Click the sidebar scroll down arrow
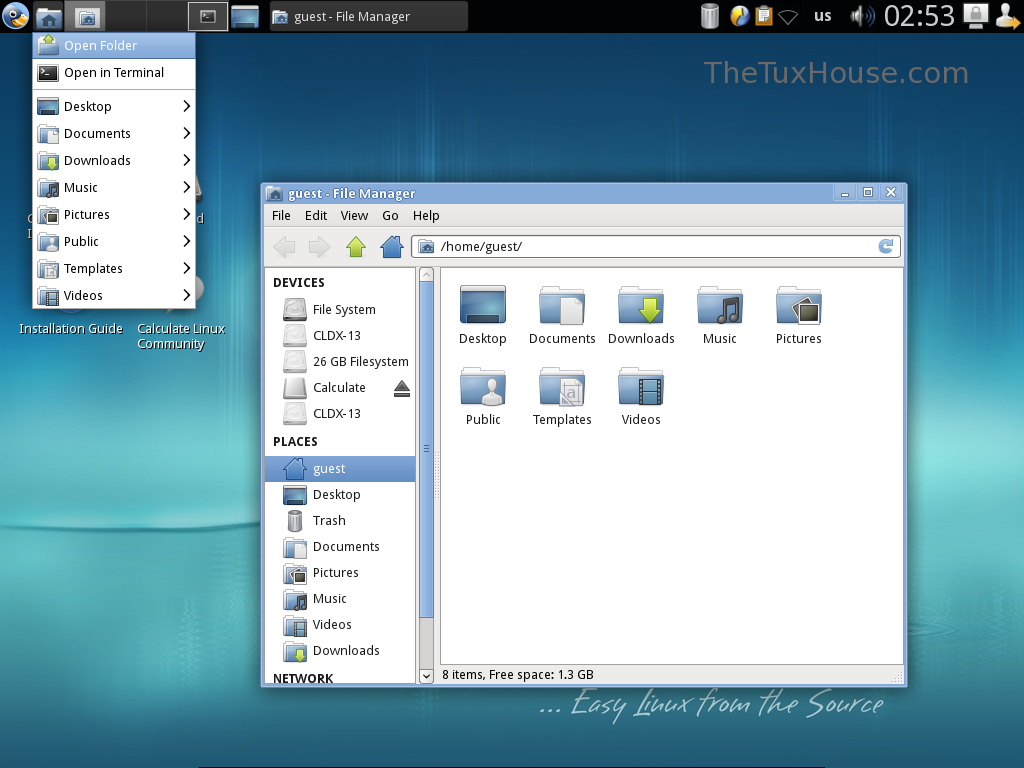Screen dimensions: 1024x768 426,676
